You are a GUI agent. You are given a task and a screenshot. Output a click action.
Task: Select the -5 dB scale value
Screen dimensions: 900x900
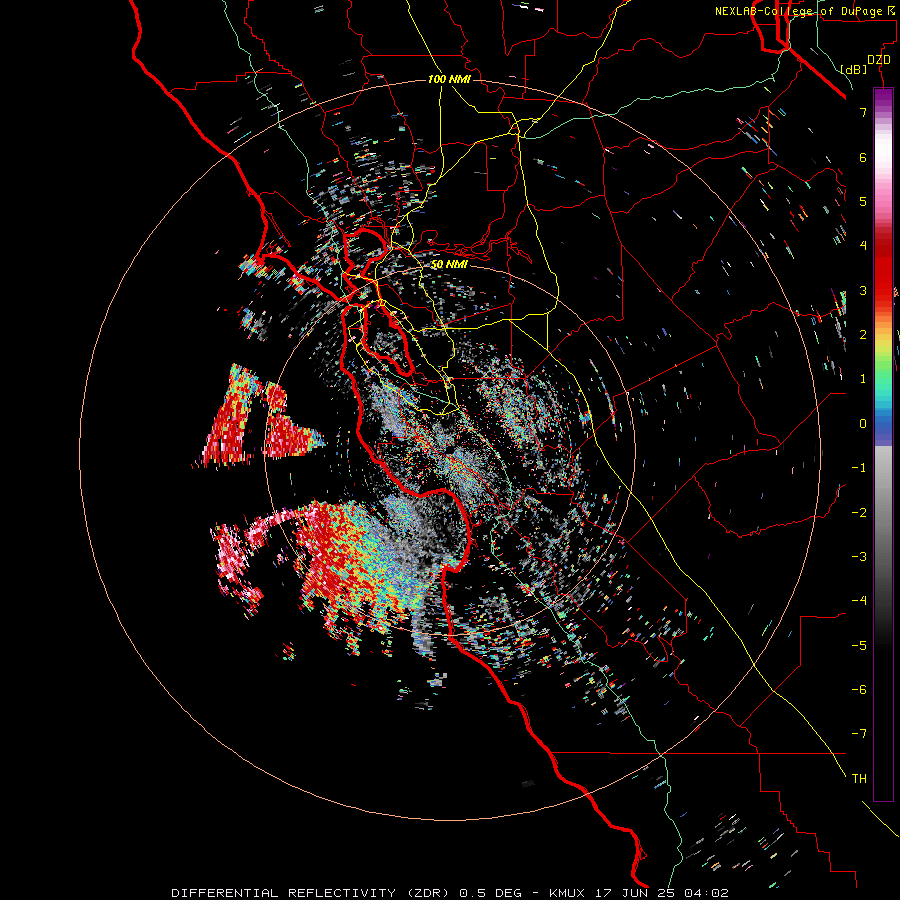(x=859, y=646)
